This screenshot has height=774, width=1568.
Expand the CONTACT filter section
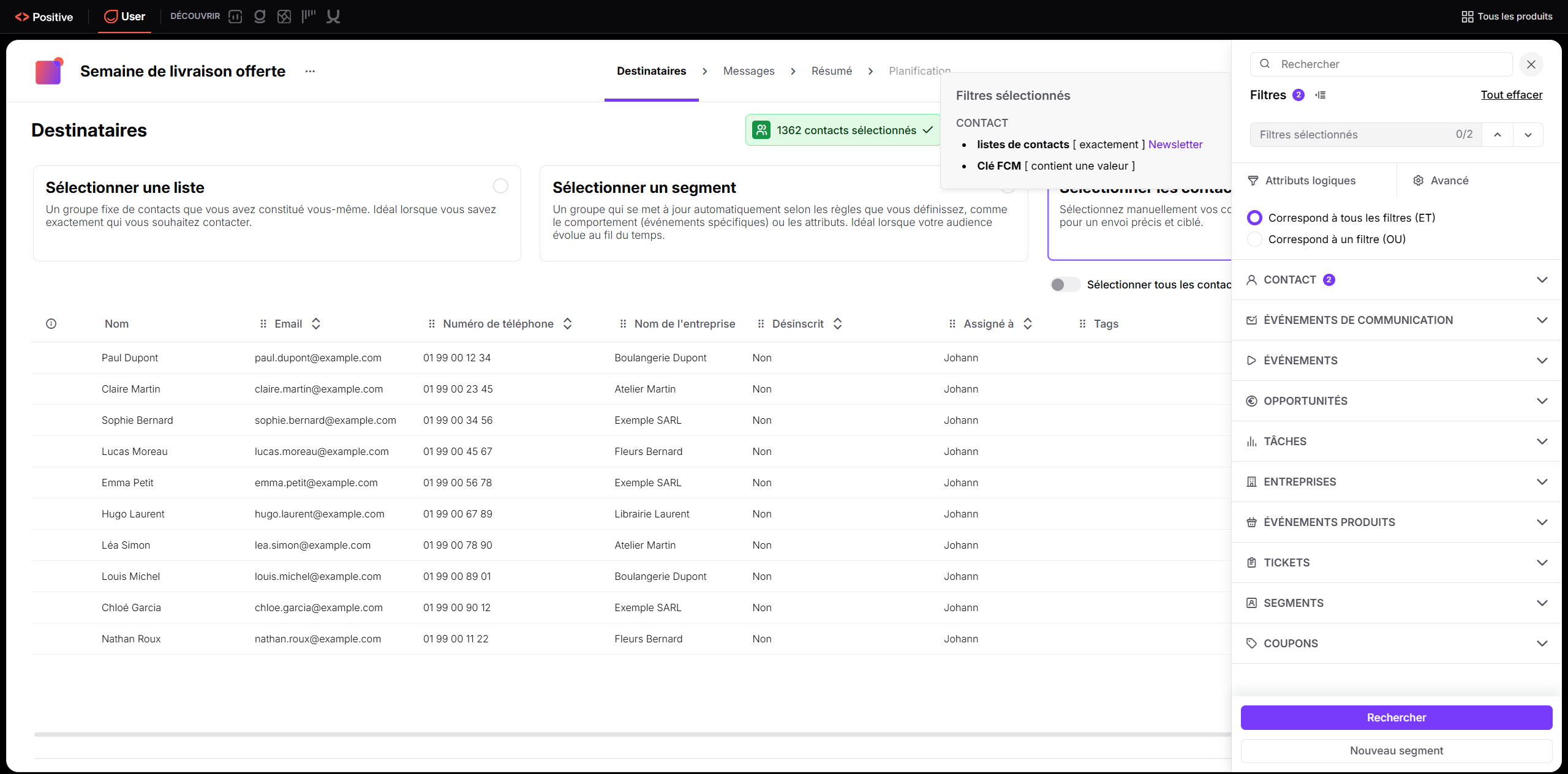click(1396, 280)
